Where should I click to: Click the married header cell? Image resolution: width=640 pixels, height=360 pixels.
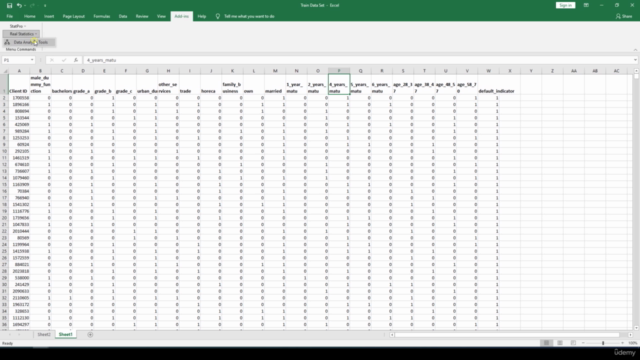point(275,84)
